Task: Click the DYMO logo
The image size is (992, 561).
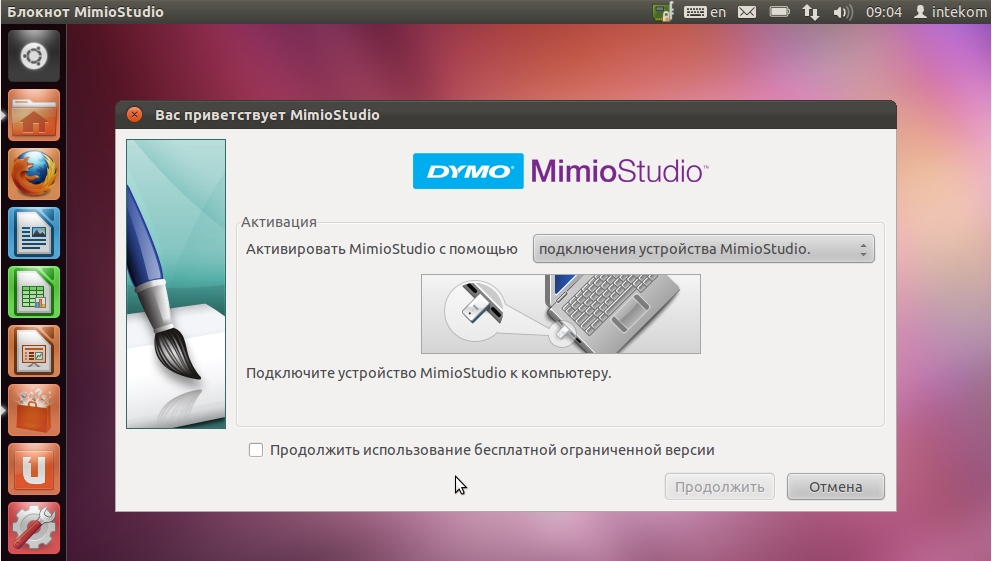Action: 468,171
